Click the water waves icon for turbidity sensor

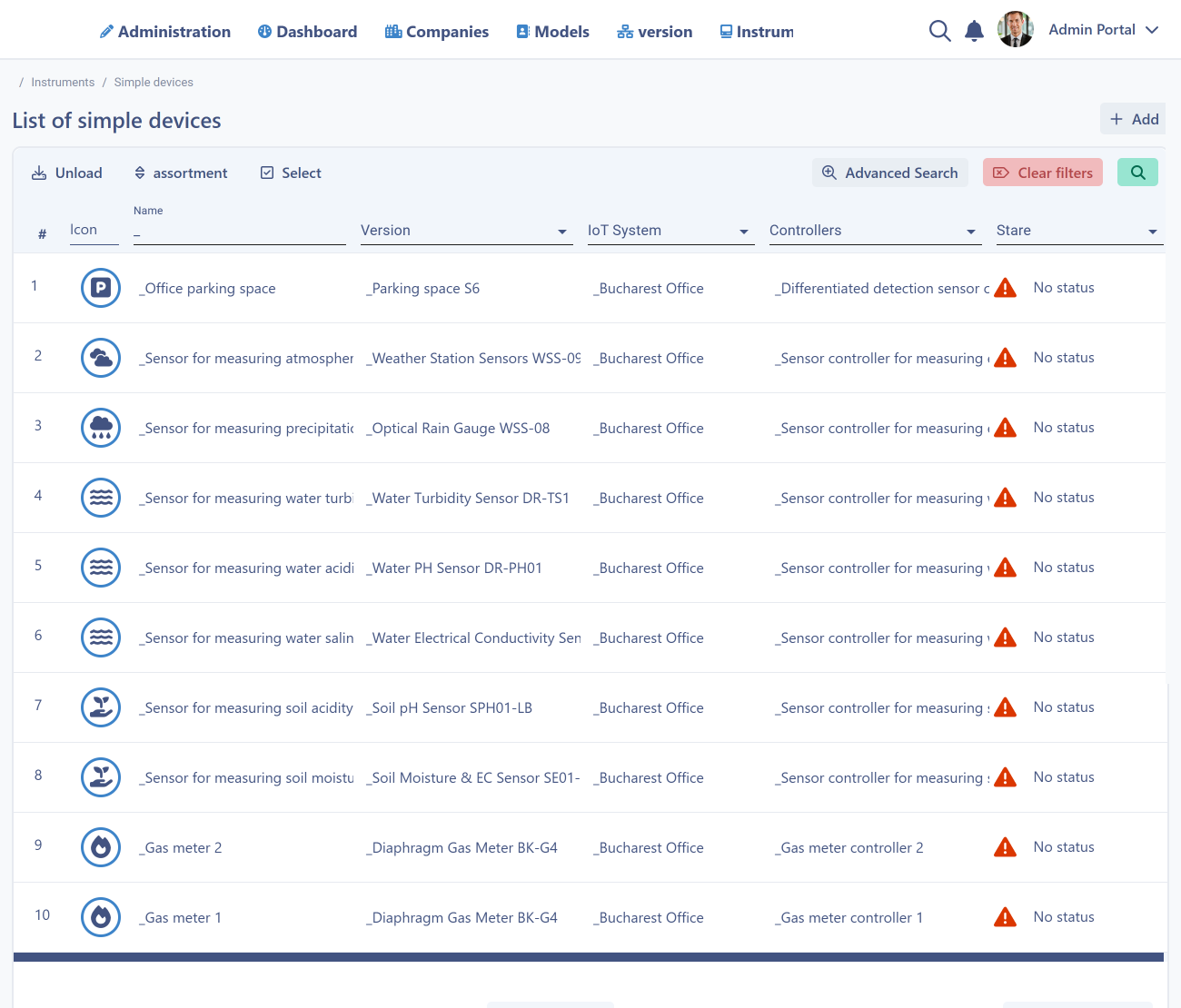point(101,499)
